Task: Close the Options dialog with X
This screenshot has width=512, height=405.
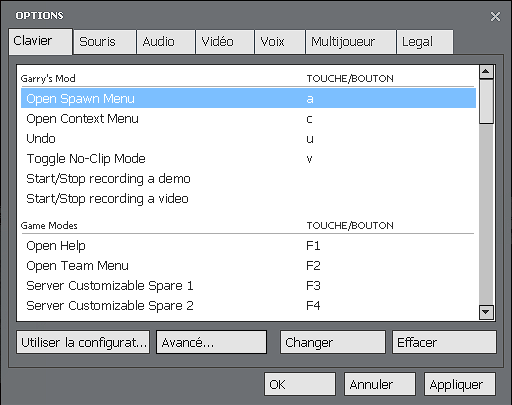Action: [495, 16]
